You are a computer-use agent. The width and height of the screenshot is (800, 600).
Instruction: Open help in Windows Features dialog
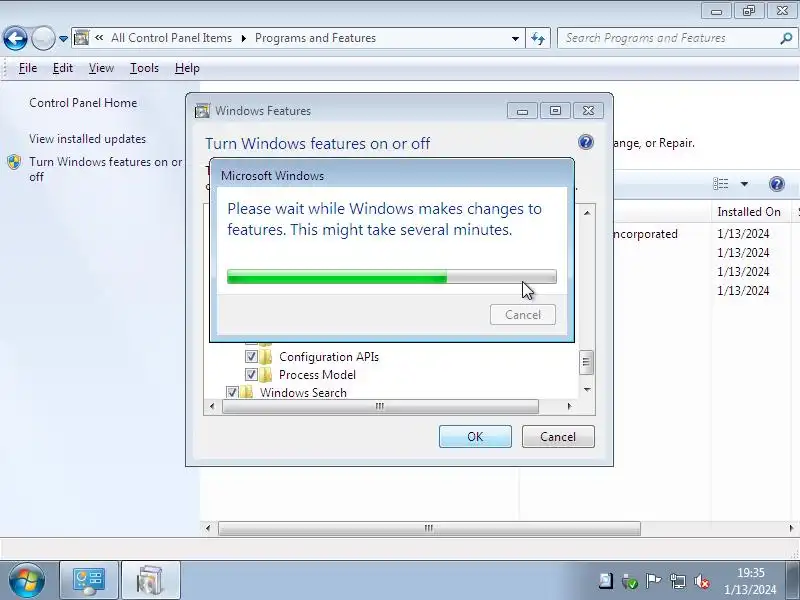[586, 142]
